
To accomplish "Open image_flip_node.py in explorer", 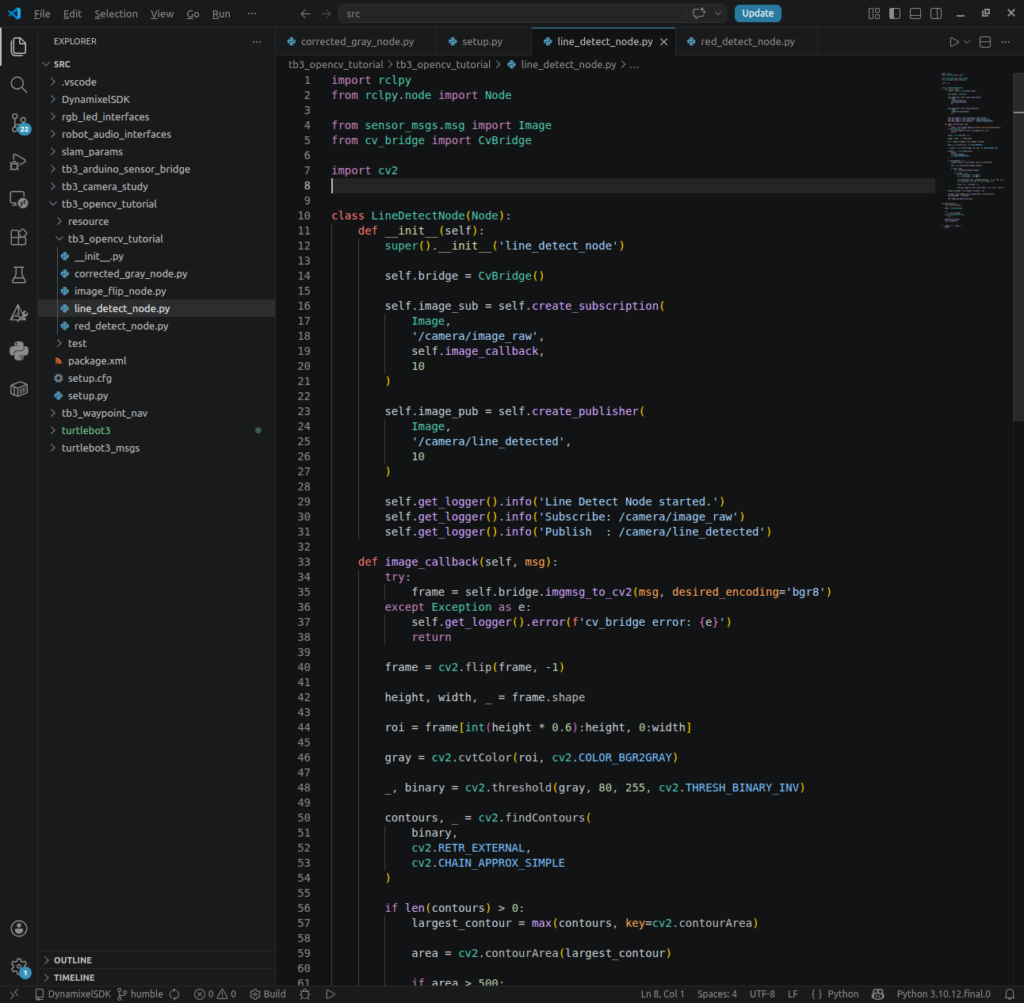I will [x=157, y=291].
